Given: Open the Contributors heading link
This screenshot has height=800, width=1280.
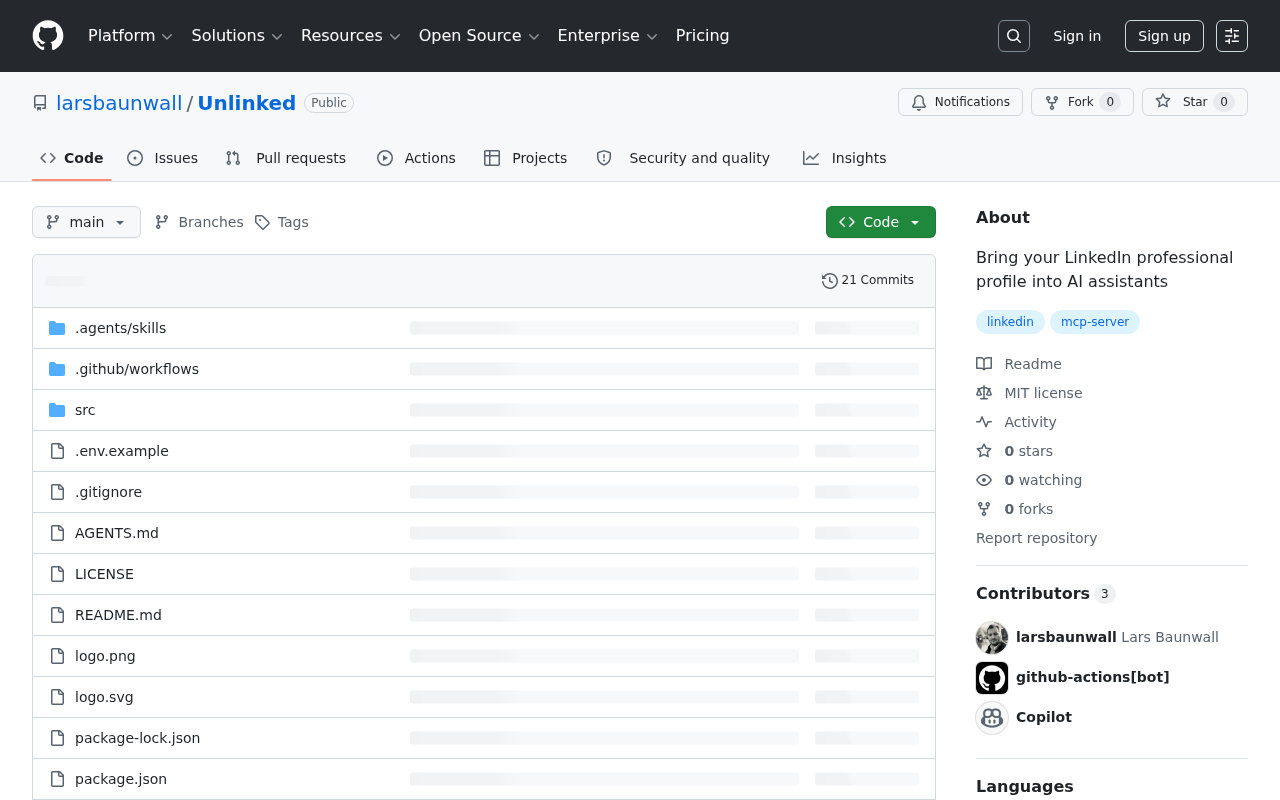Looking at the screenshot, I should click(x=1045, y=593).
